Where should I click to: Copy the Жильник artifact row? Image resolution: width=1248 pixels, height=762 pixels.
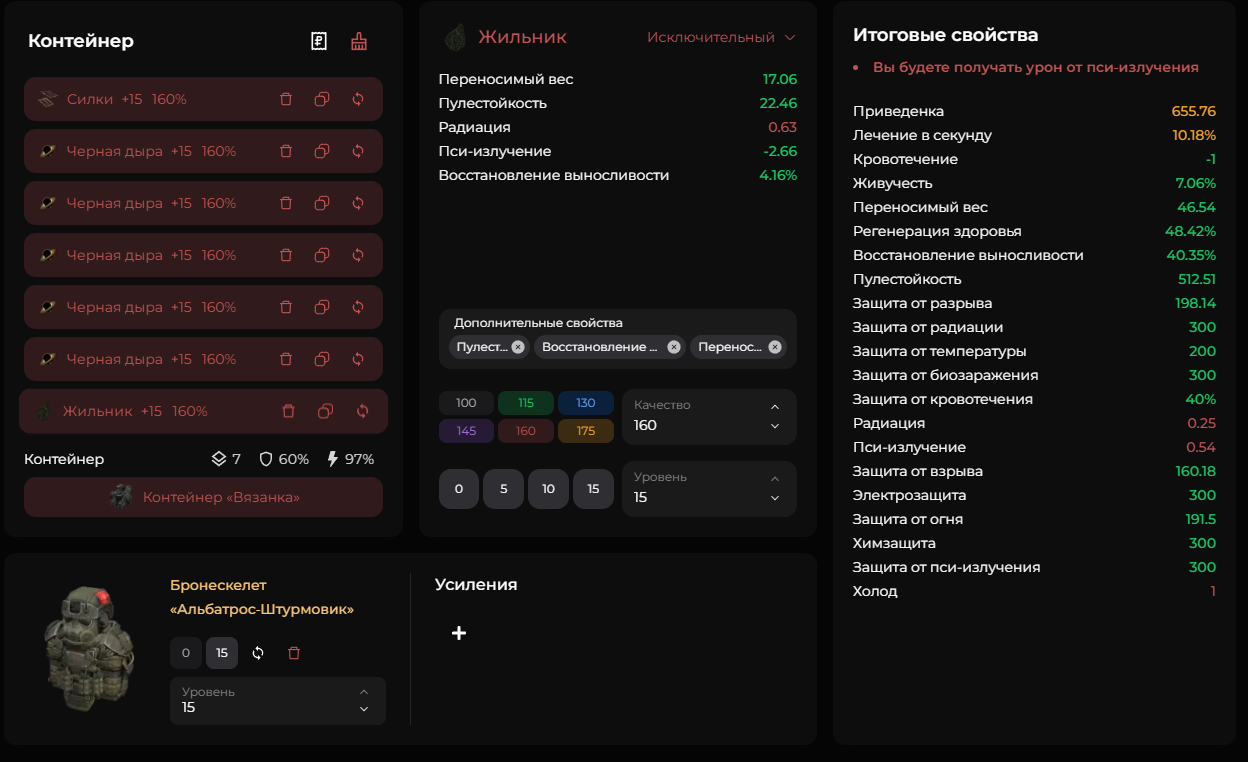(x=325, y=411)
